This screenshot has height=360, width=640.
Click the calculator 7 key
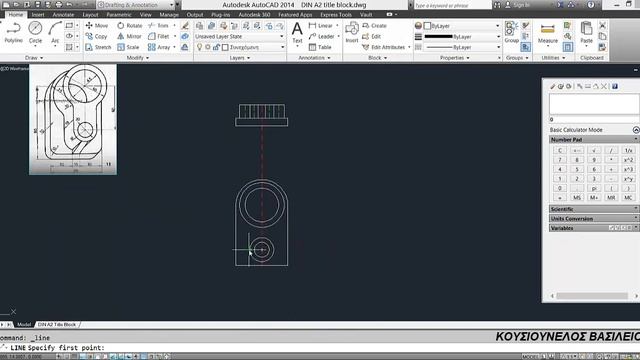point(560,160)
